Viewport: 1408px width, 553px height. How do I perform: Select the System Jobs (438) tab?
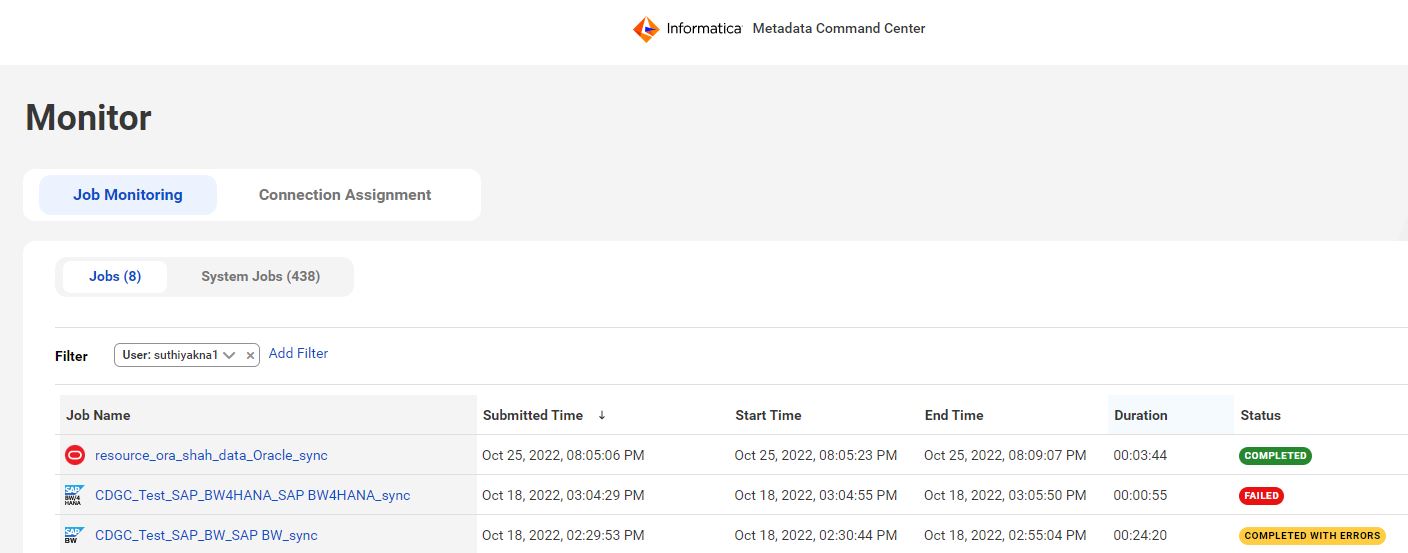pos(261,277)
